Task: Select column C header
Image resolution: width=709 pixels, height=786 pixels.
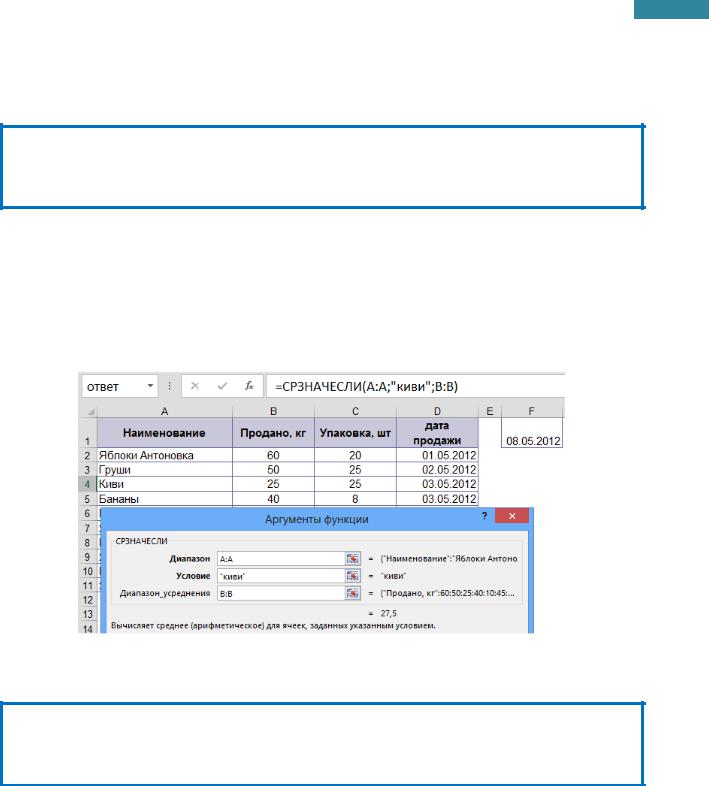Action: pos(355,412)
